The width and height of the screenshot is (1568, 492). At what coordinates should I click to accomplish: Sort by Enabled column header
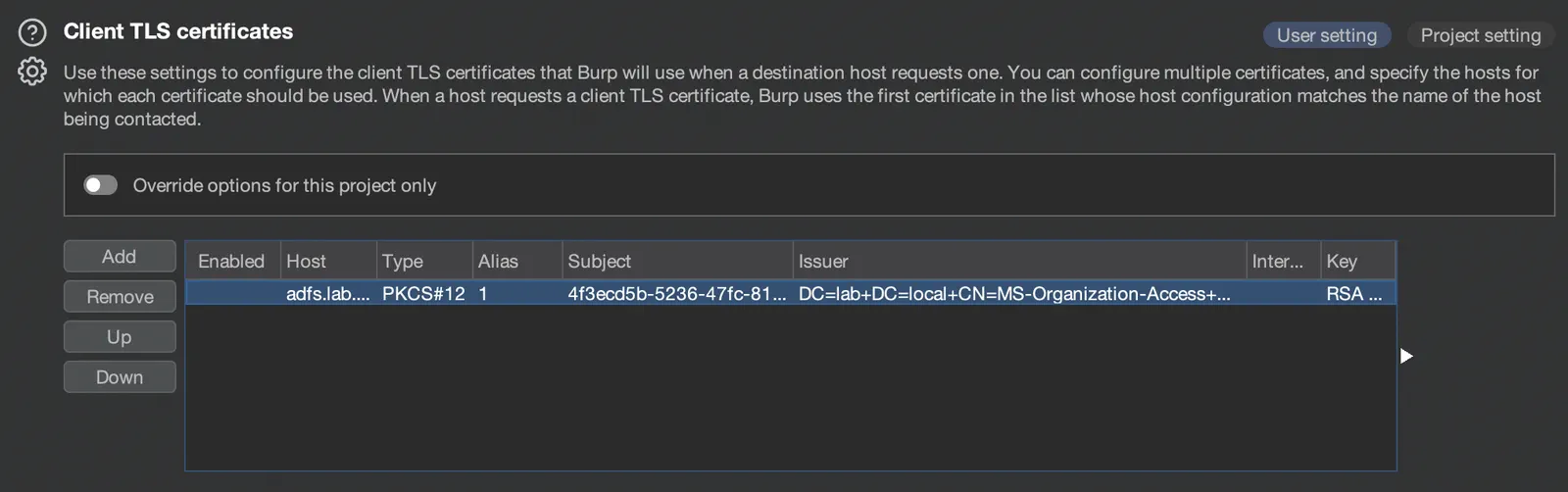point(233,262)
